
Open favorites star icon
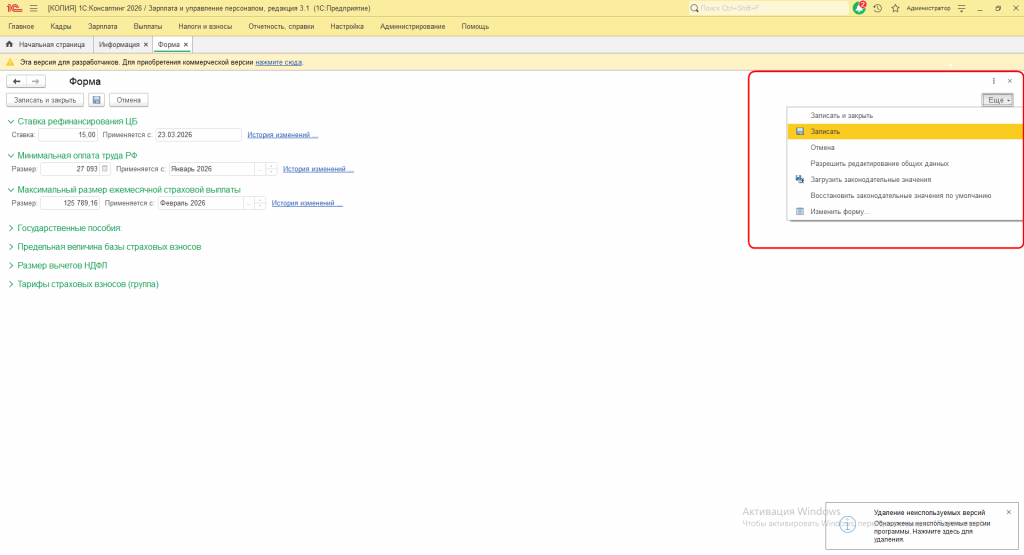(x=895, y=8)
